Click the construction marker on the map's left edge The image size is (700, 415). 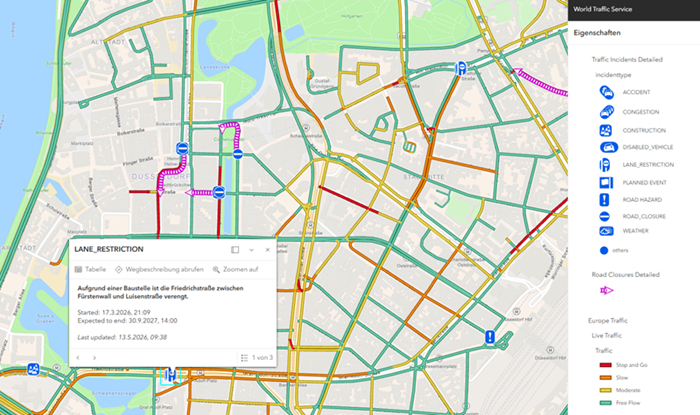pyautogui.click(x=33, y=369)
